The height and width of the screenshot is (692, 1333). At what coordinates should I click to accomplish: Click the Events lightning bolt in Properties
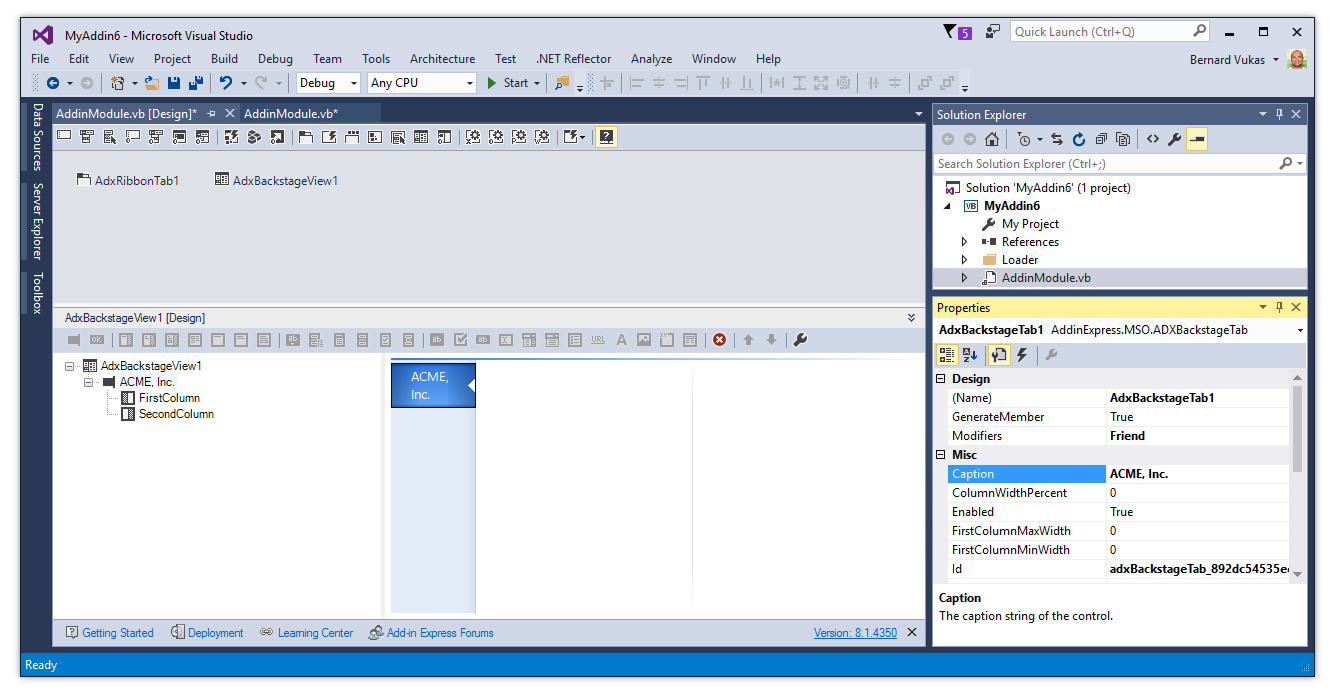pyautogui.click(x=1022, y=355)
